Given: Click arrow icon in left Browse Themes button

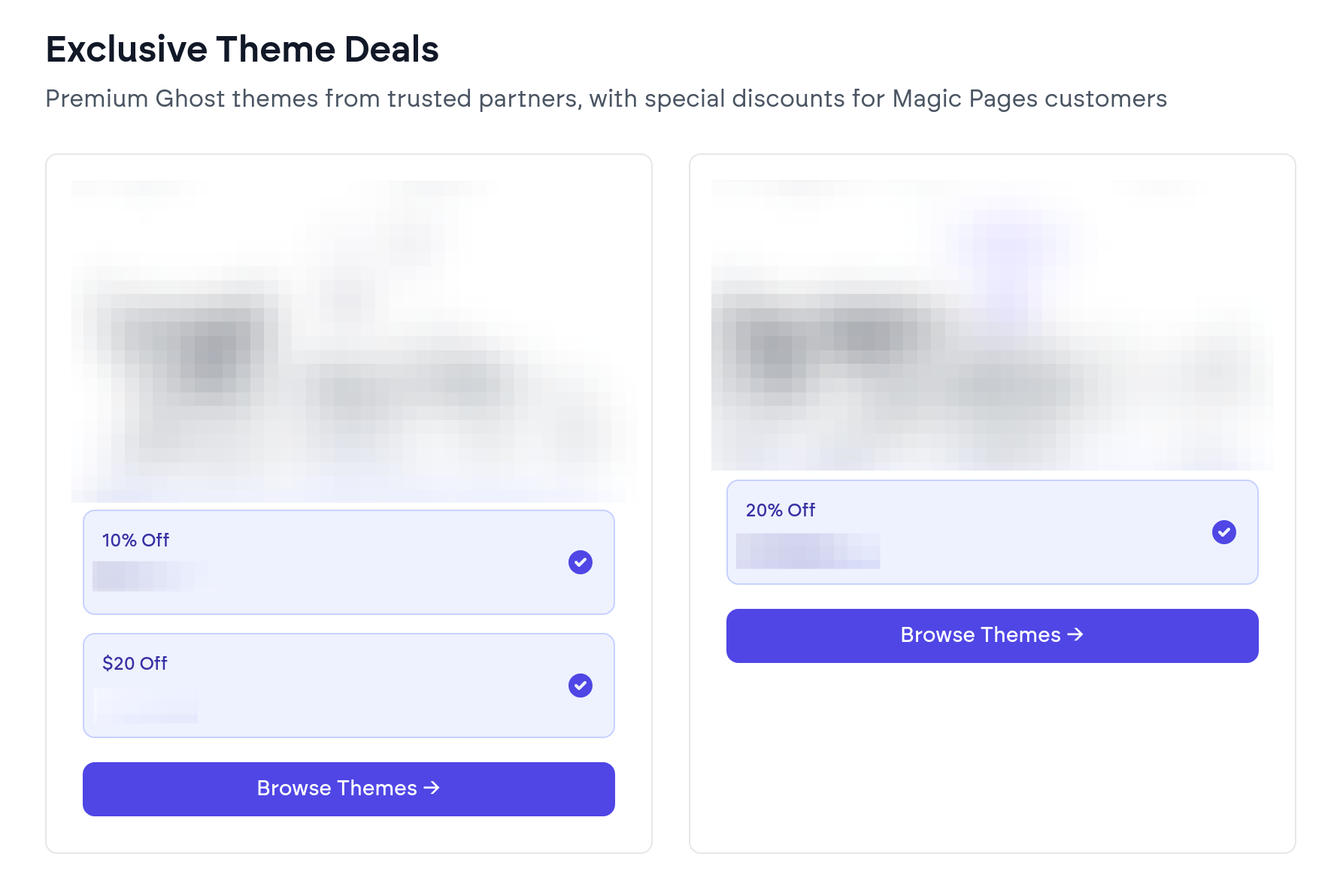Looking at the screenshot, I should (432, 788).
